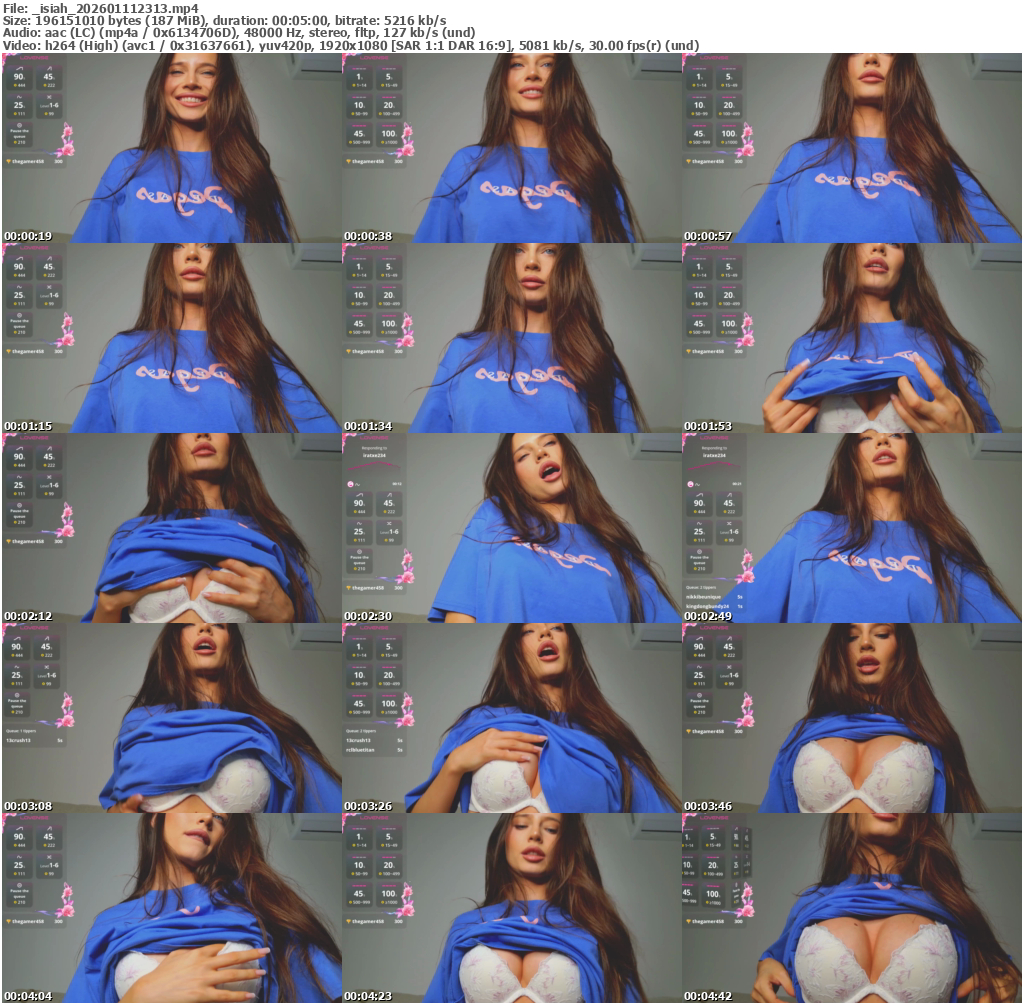Open the frame labeled 00:03:46
Image resolution: width=1024 pixels, height=1003 pixels.
(851, 718)
